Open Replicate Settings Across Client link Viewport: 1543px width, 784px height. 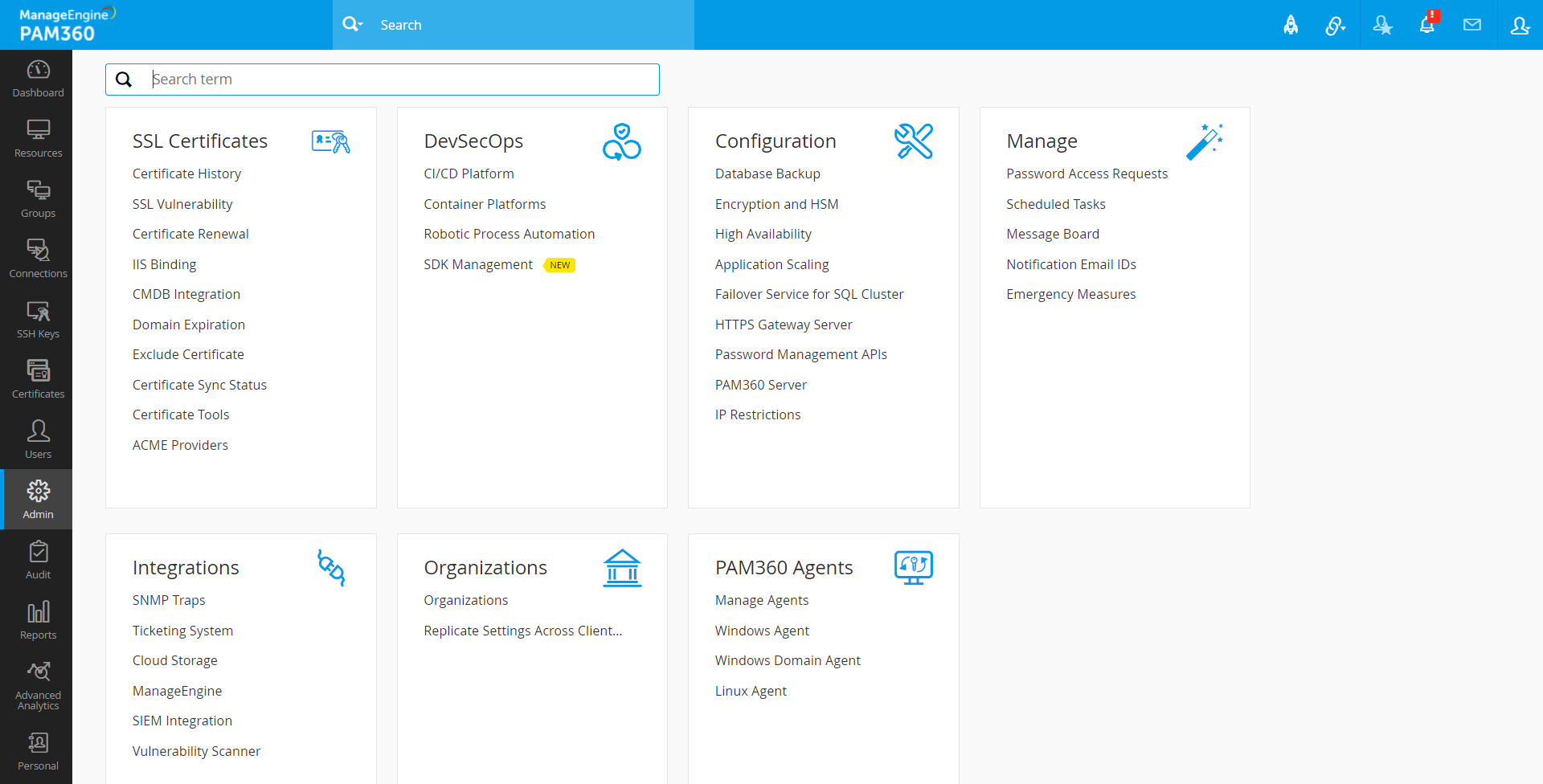pos(522,631)
